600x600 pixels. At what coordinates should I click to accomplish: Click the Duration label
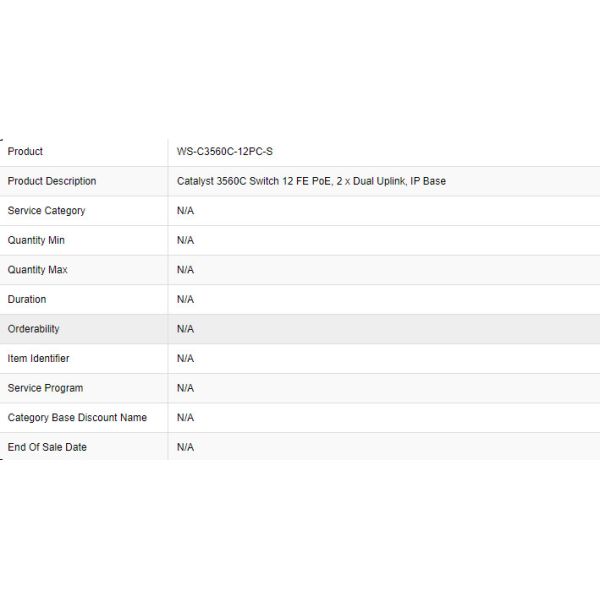(x=27, y=299)
